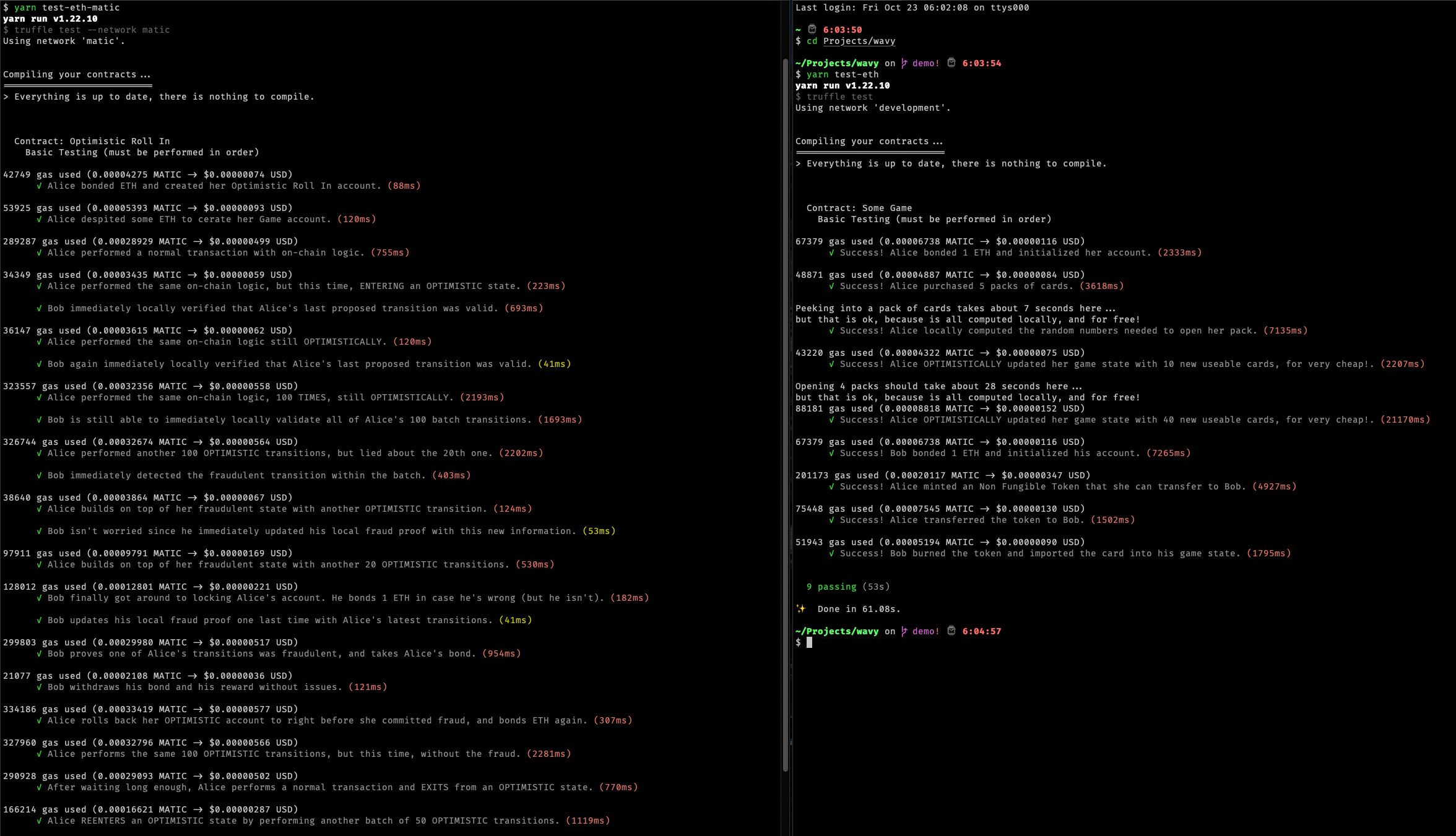Click the '~/Projects/wavy' prompt path at 6:03:54
This screenshot has height=836, width=1456.
(837, 63)
